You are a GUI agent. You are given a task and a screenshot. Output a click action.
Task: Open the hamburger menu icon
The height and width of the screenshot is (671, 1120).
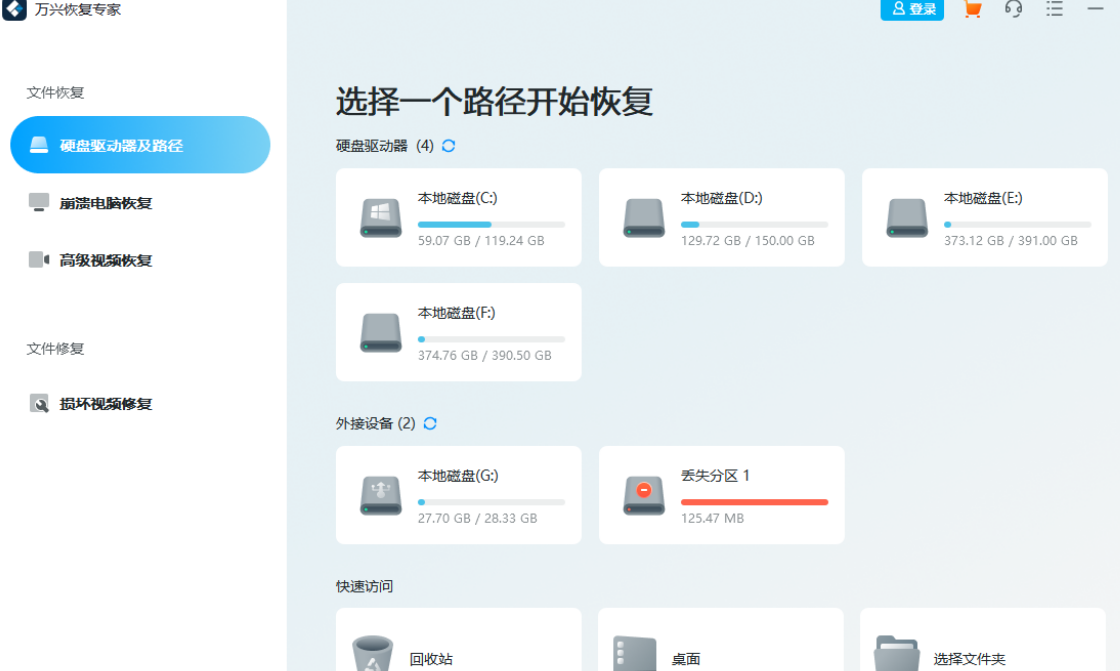coord(1054,9)
